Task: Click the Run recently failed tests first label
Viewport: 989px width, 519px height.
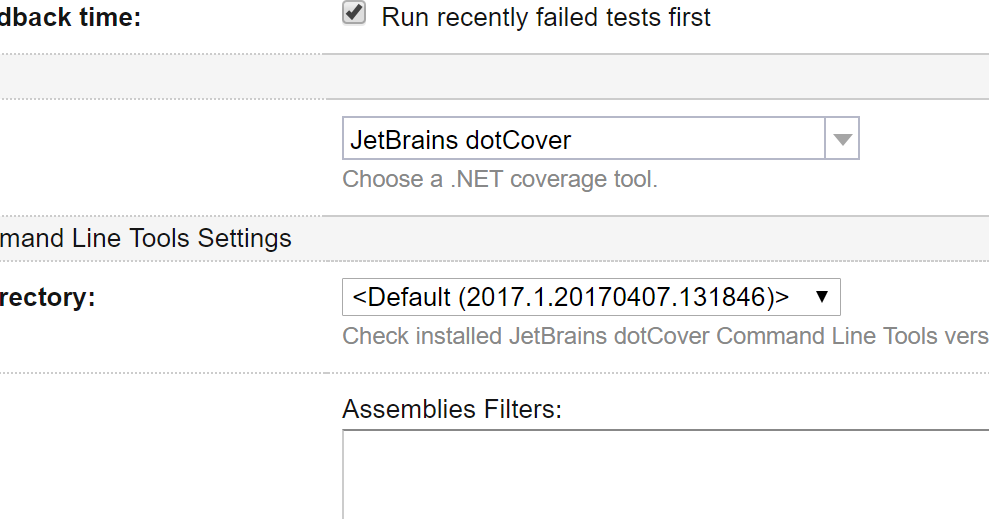Action: point(546,17)
